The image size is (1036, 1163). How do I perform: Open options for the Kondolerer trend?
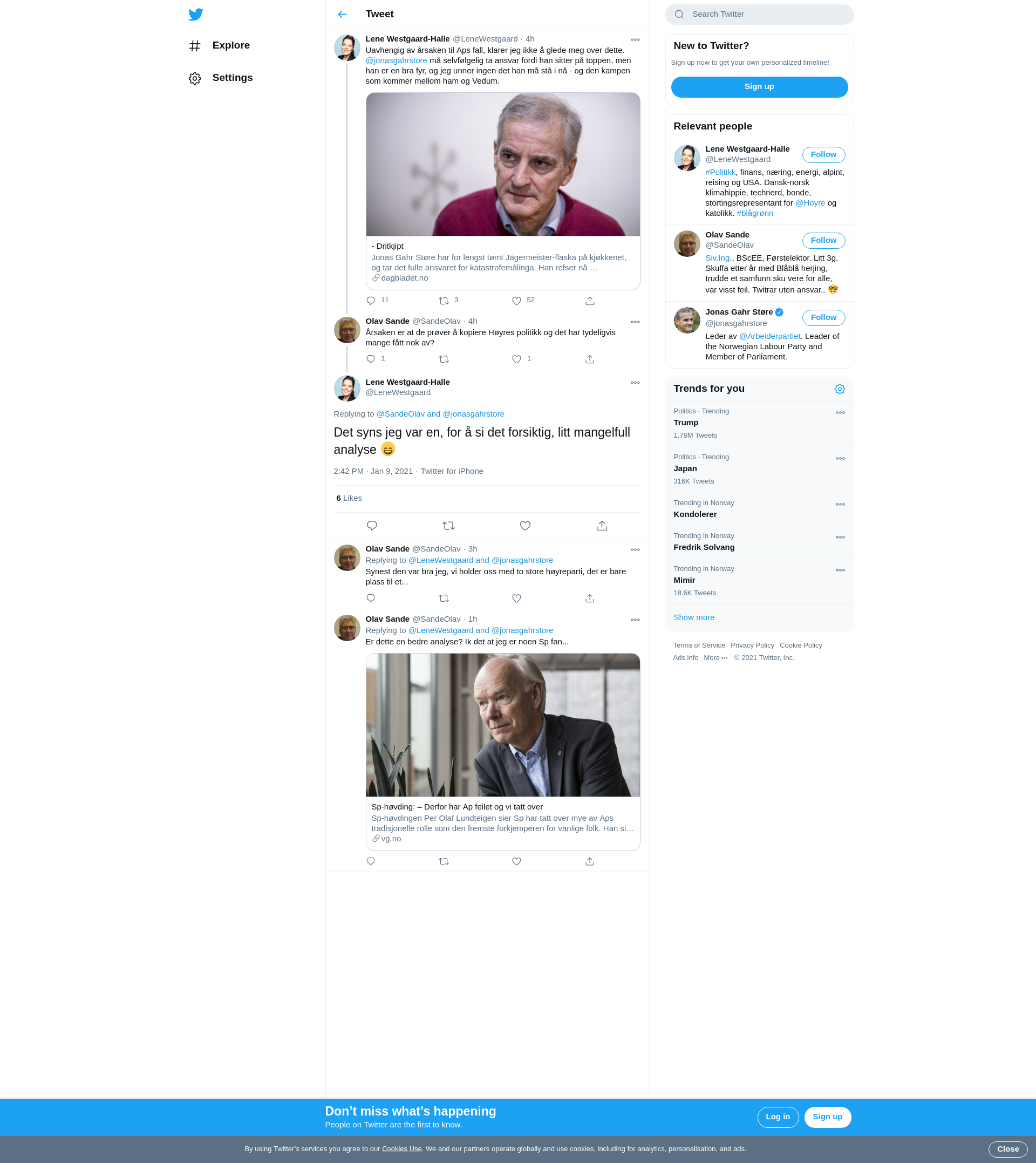[840, 505]
